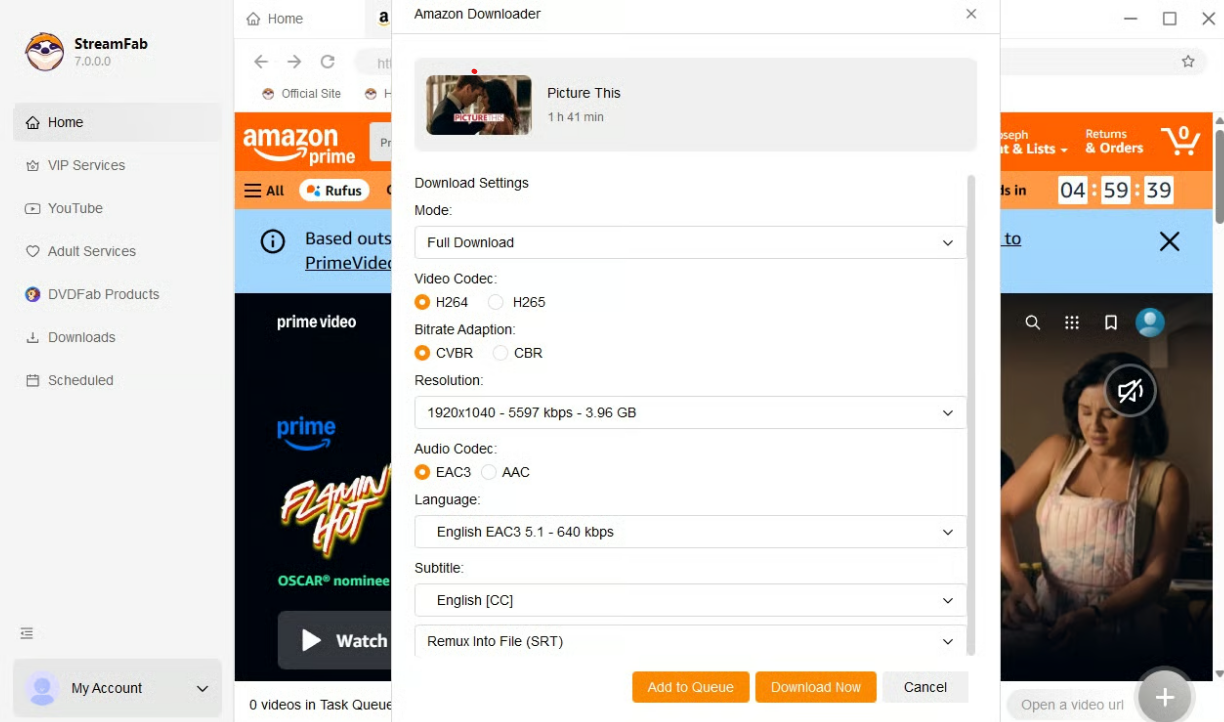The image size is (1224, 722).
Task: Cancel the Amazon Downloader dialog
Action: 925,687
